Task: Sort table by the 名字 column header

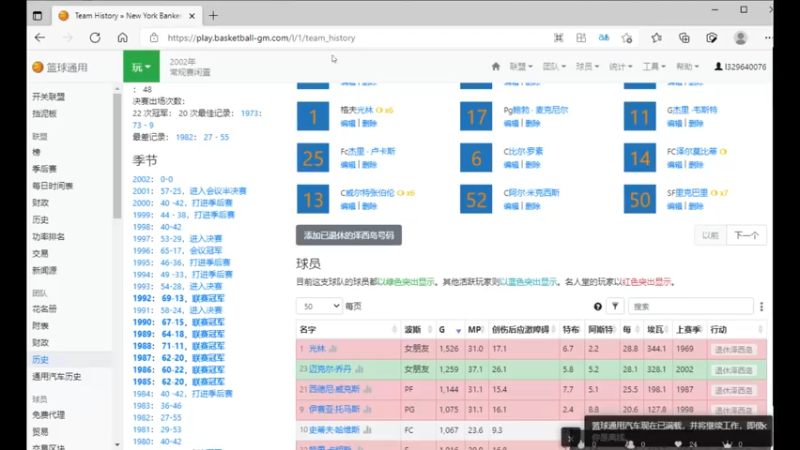Action: [348, 330]
